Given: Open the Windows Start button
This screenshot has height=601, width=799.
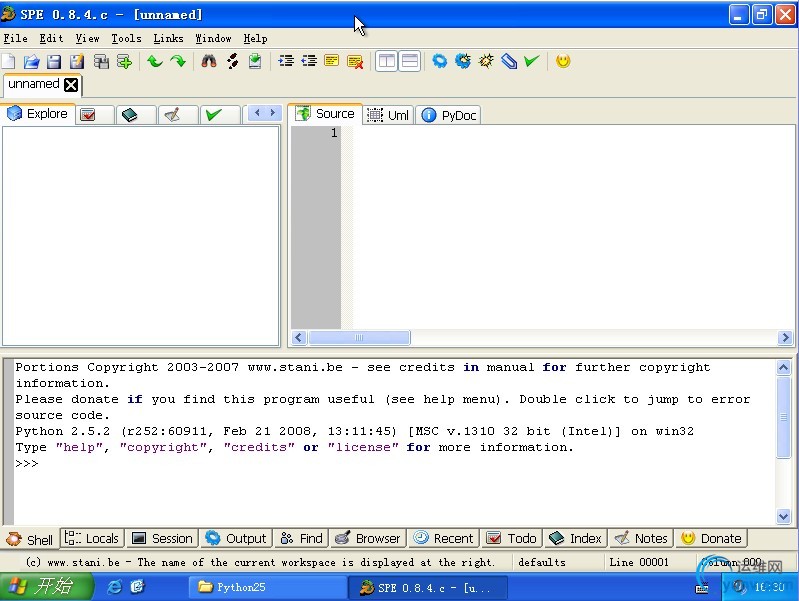Looking at the screenshot, I should (x=46, y=587).
